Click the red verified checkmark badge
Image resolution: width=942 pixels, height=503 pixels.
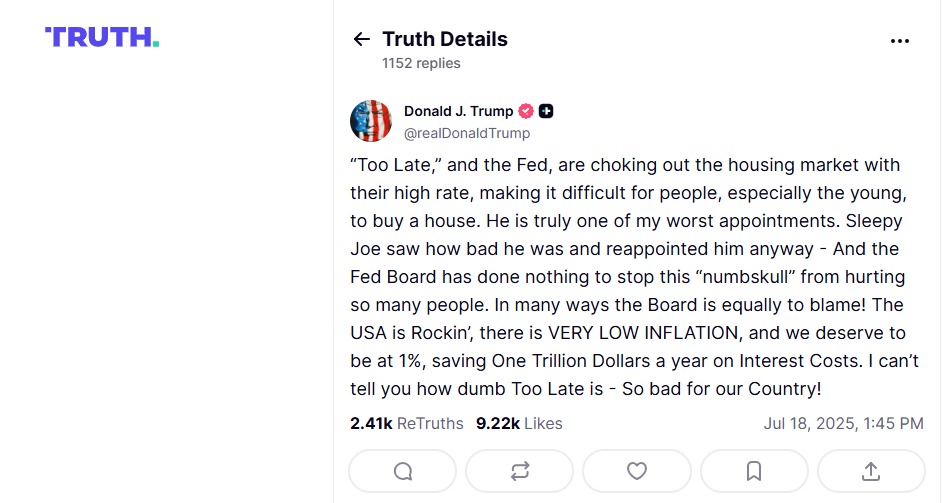[526, 111]
